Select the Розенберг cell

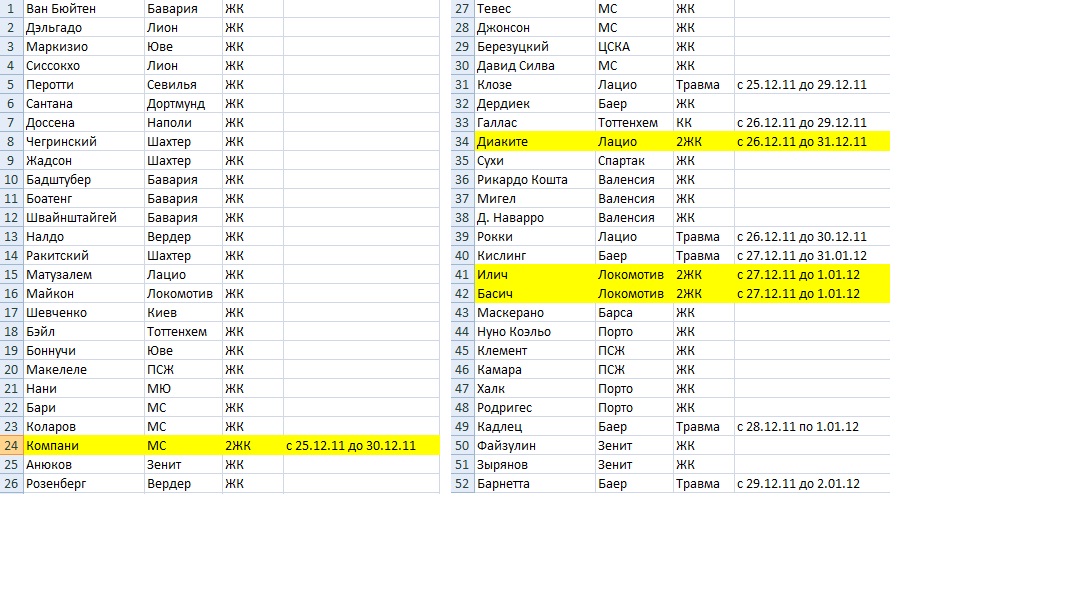84,484
